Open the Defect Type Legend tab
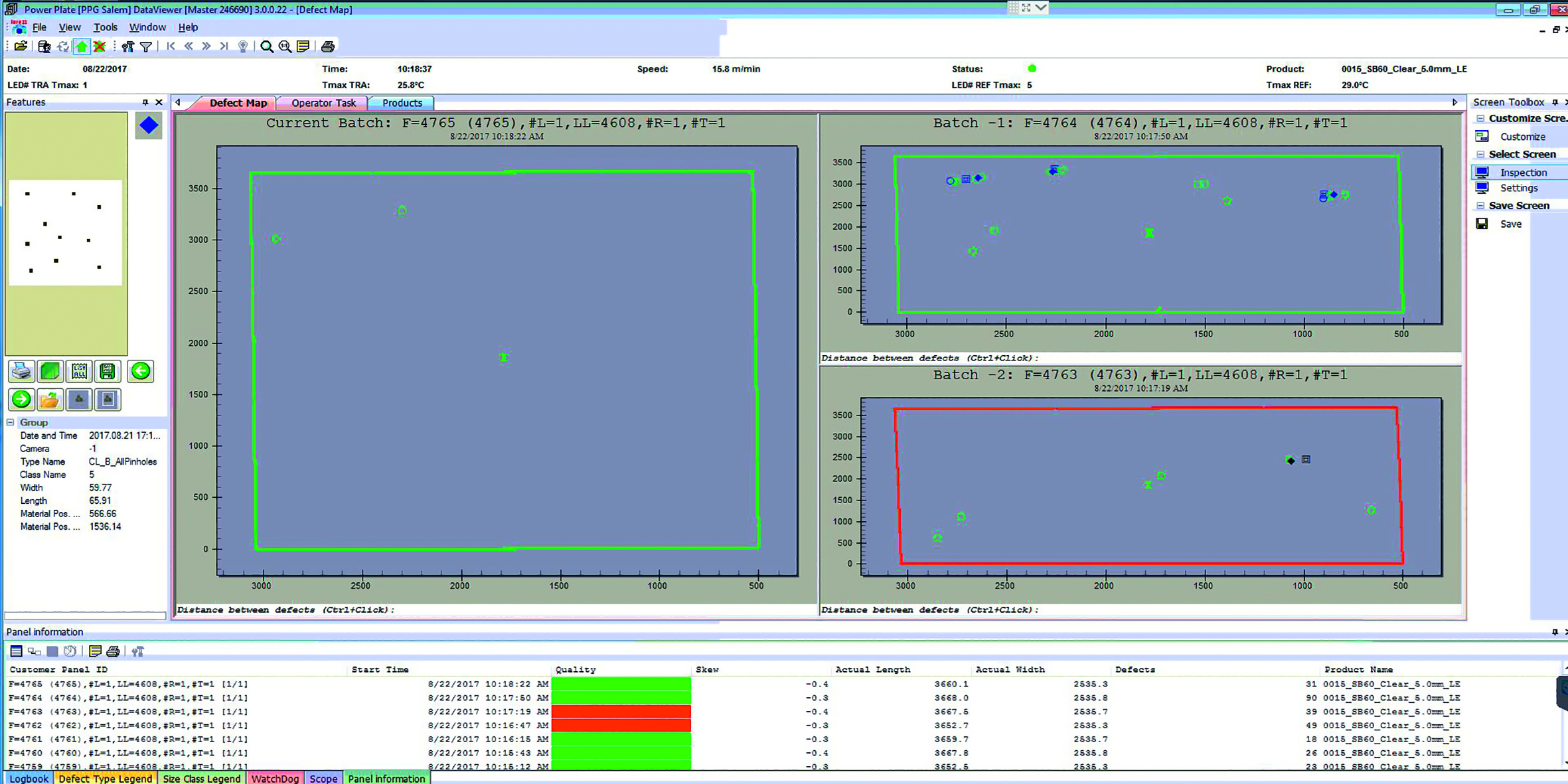Viewport: 1568px width, 784px height. click(x=106, y=778)
